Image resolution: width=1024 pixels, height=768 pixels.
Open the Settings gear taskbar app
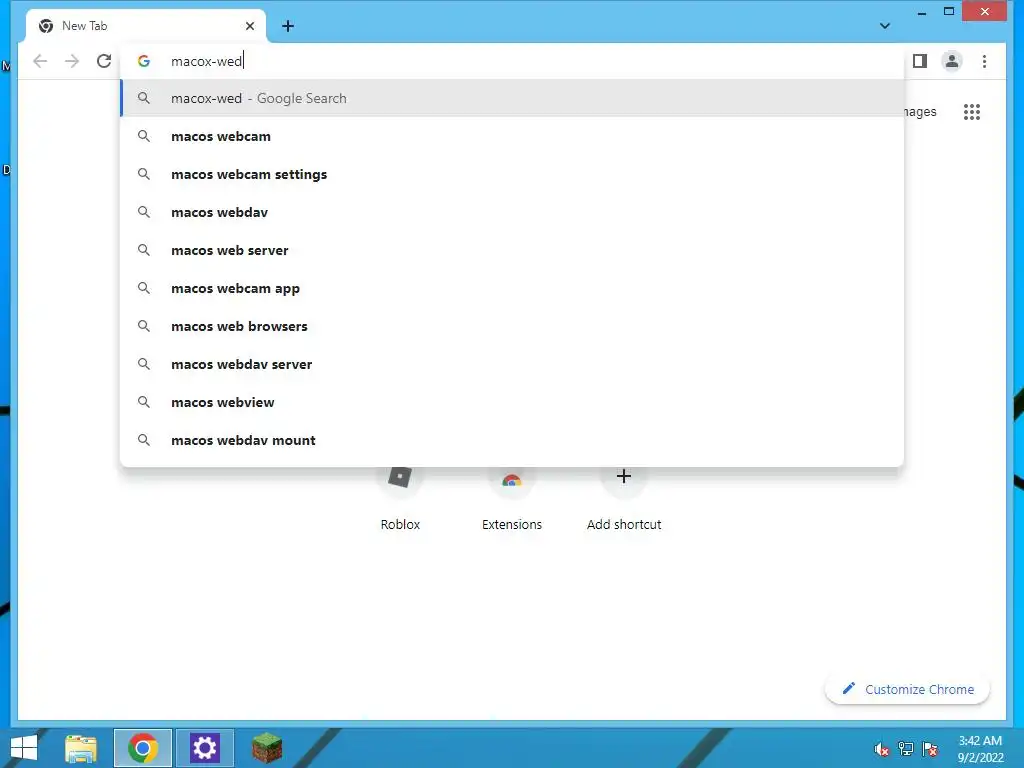coord(204,748)
